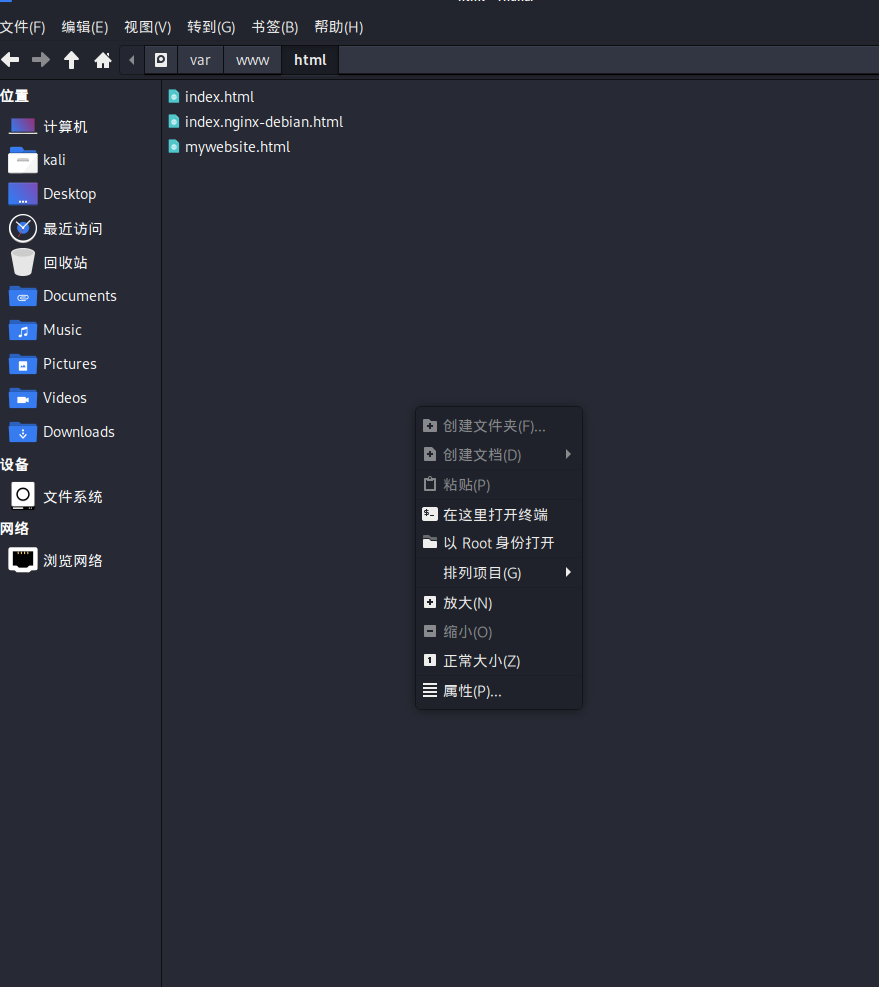Open the 转到(G) menu
Viewport: 879px width, 987px height.
[x=211, y=27]
